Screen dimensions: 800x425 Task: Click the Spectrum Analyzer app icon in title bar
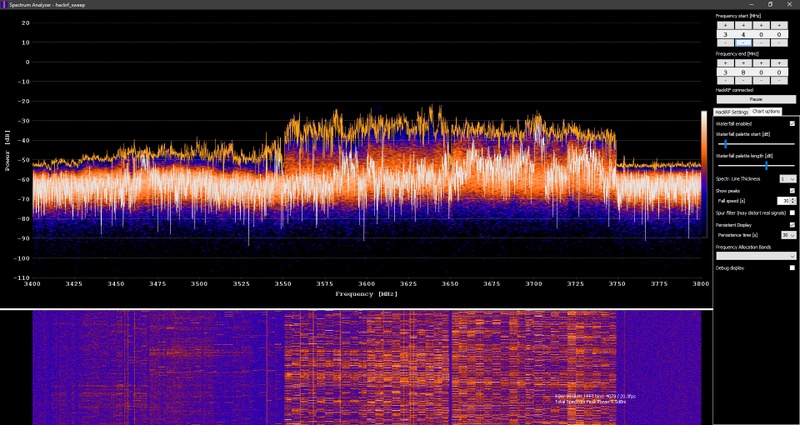tap(5, 4)
